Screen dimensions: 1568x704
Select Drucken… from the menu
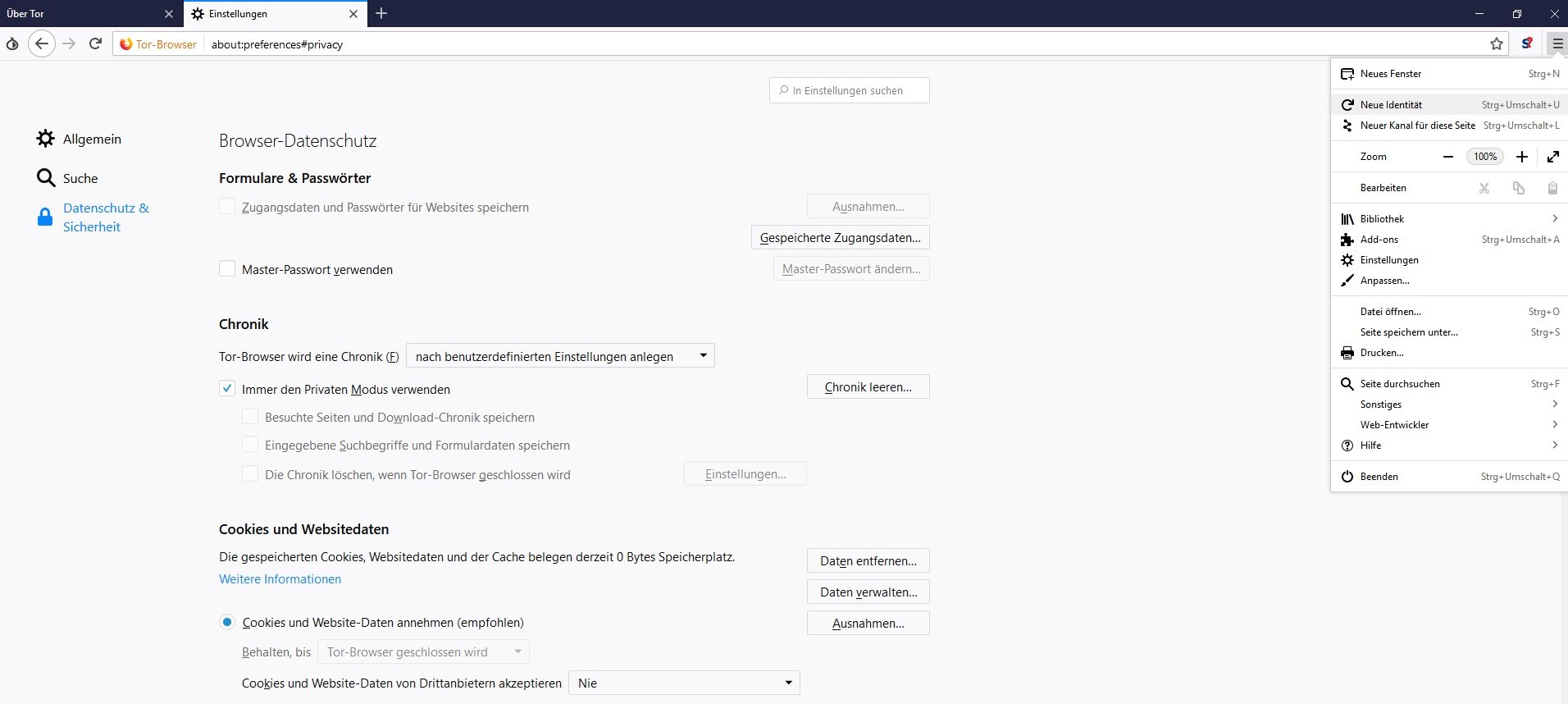(1449, 353)
